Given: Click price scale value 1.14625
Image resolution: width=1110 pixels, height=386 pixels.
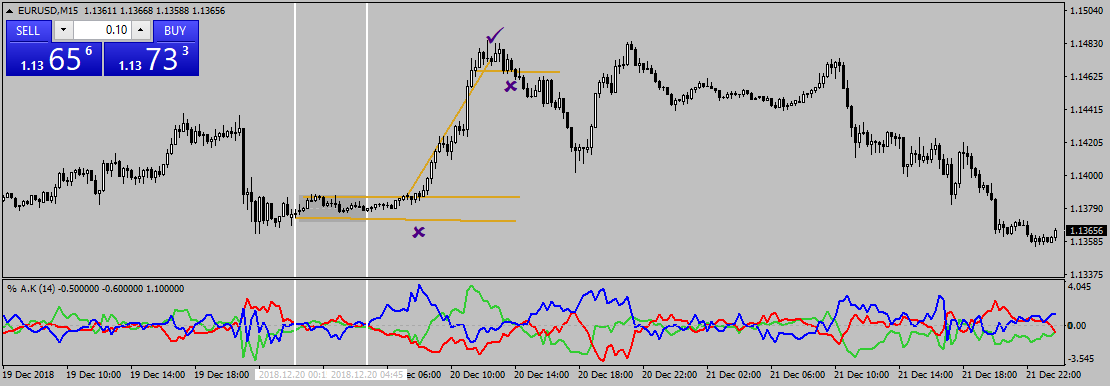Looking at the screenshot, I should [x=1087, y=76].
